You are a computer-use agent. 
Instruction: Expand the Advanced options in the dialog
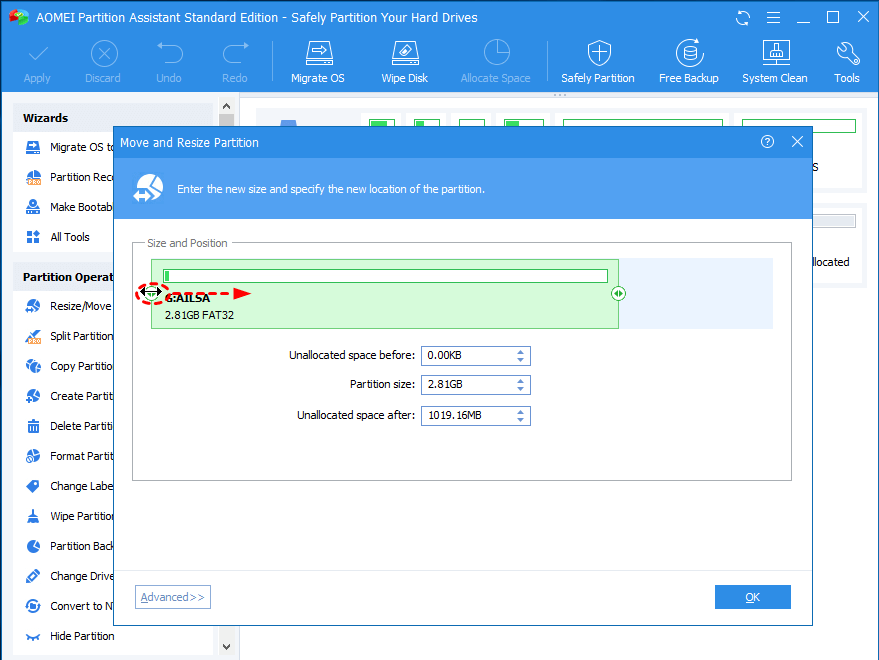click(x=173, y=597)
